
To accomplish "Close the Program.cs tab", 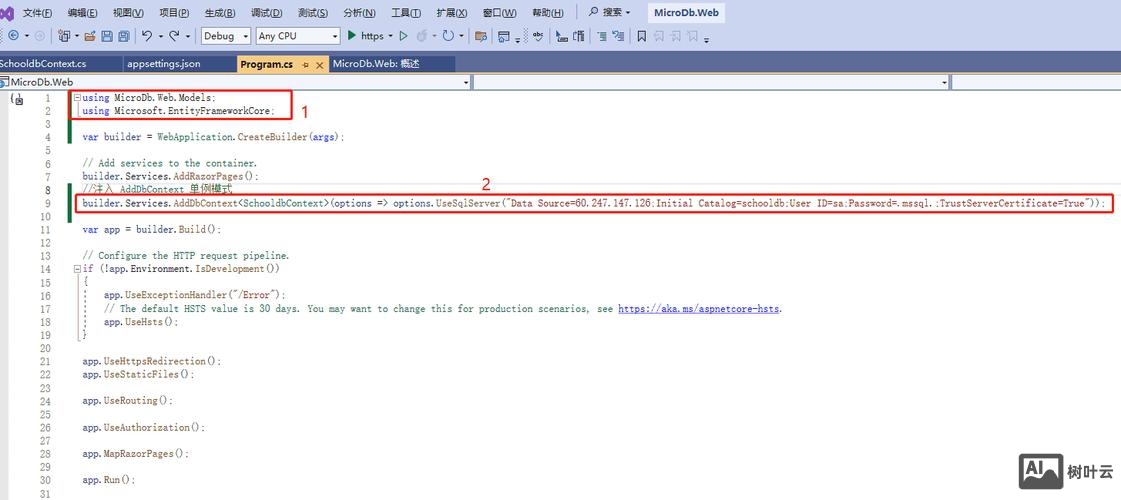I will pos(320,64).
